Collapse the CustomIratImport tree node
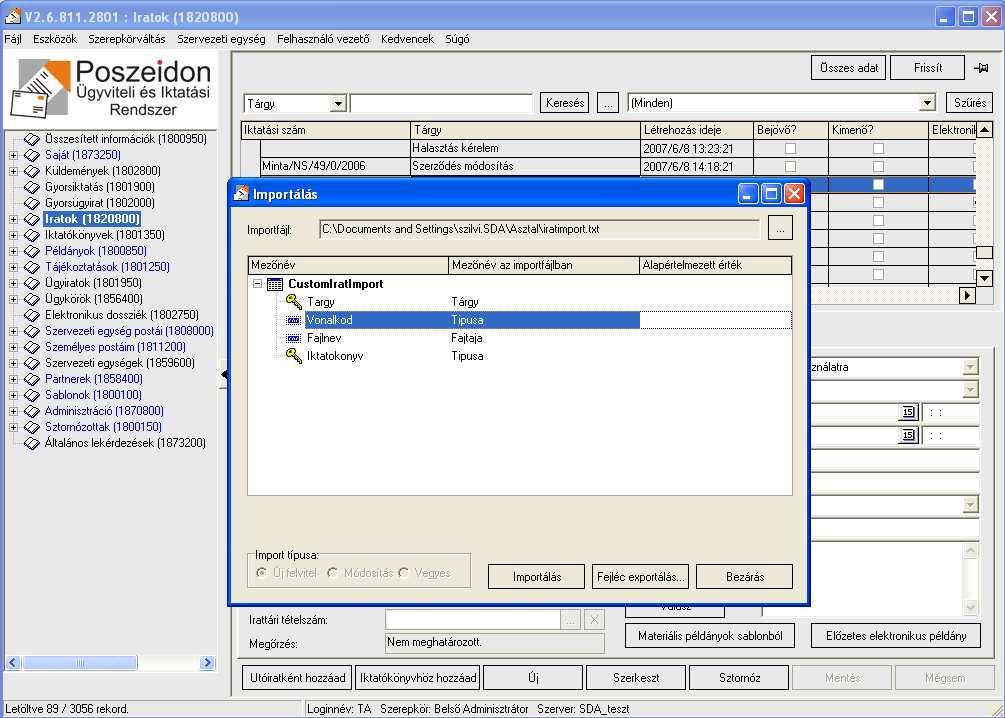Viewport: 1005px width, 718px height. [x=258, y=283]
